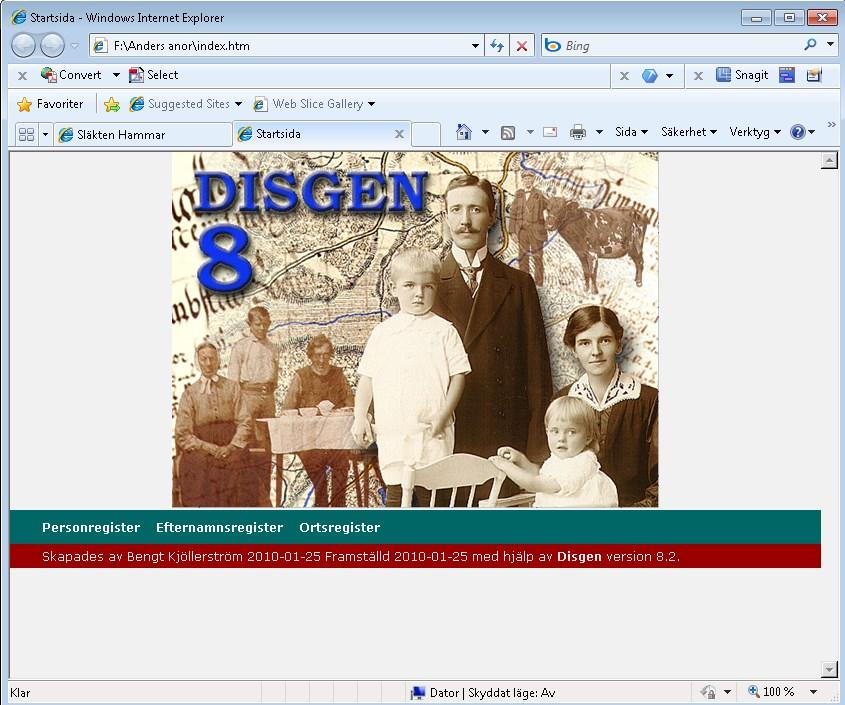Click the vertical scrollbar up arrow
This screenshot has width=845, height=705.
tap(829, 160)
